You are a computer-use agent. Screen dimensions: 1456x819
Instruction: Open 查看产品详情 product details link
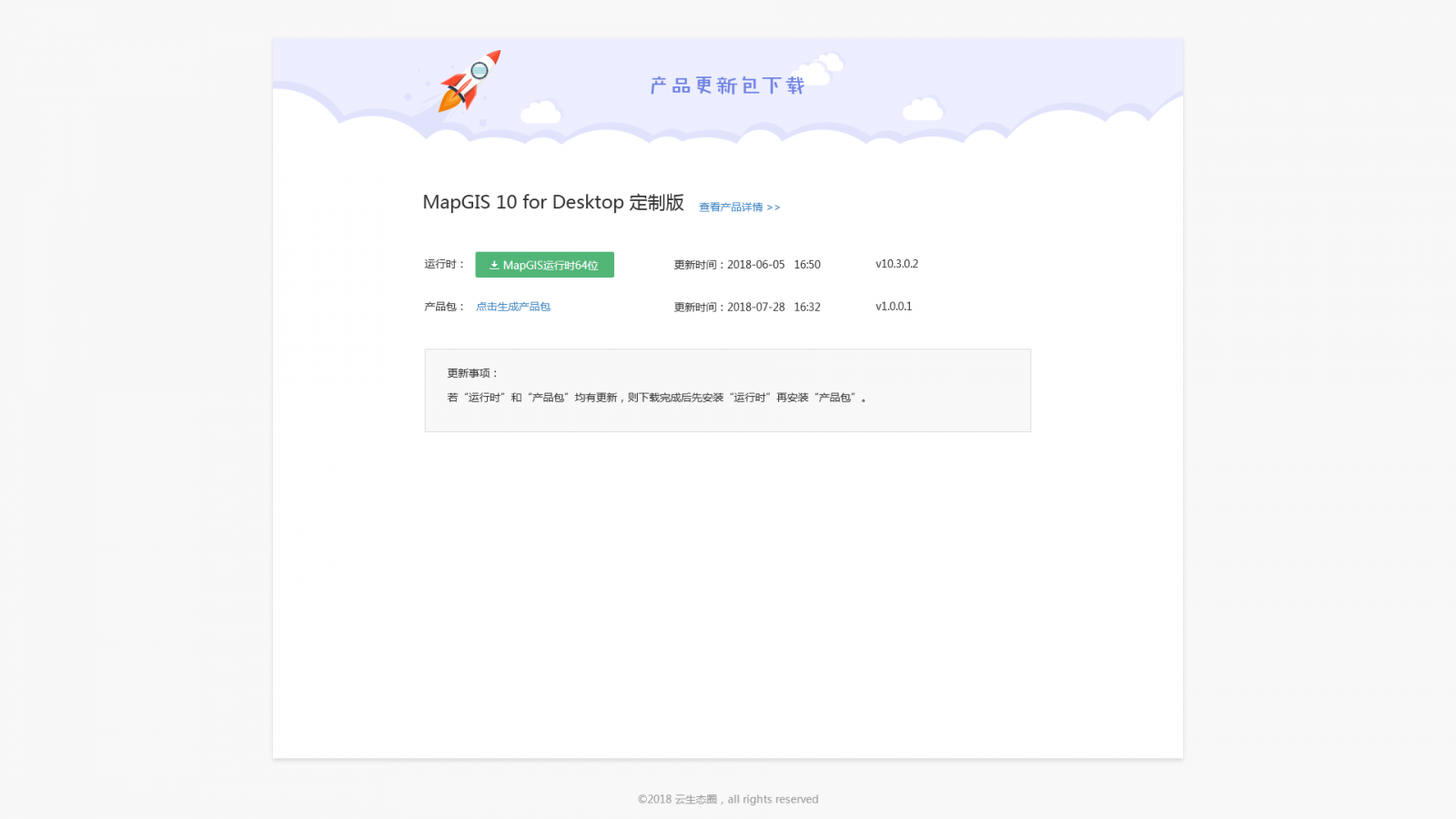pos(731,207)
